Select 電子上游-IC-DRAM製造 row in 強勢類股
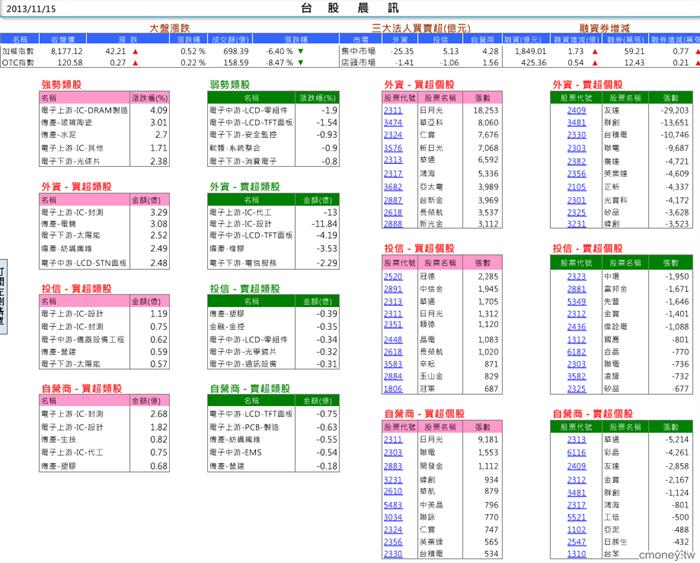The height and width of the screenshot is (563, 700). pyautogui.click(x=82, y=110)
